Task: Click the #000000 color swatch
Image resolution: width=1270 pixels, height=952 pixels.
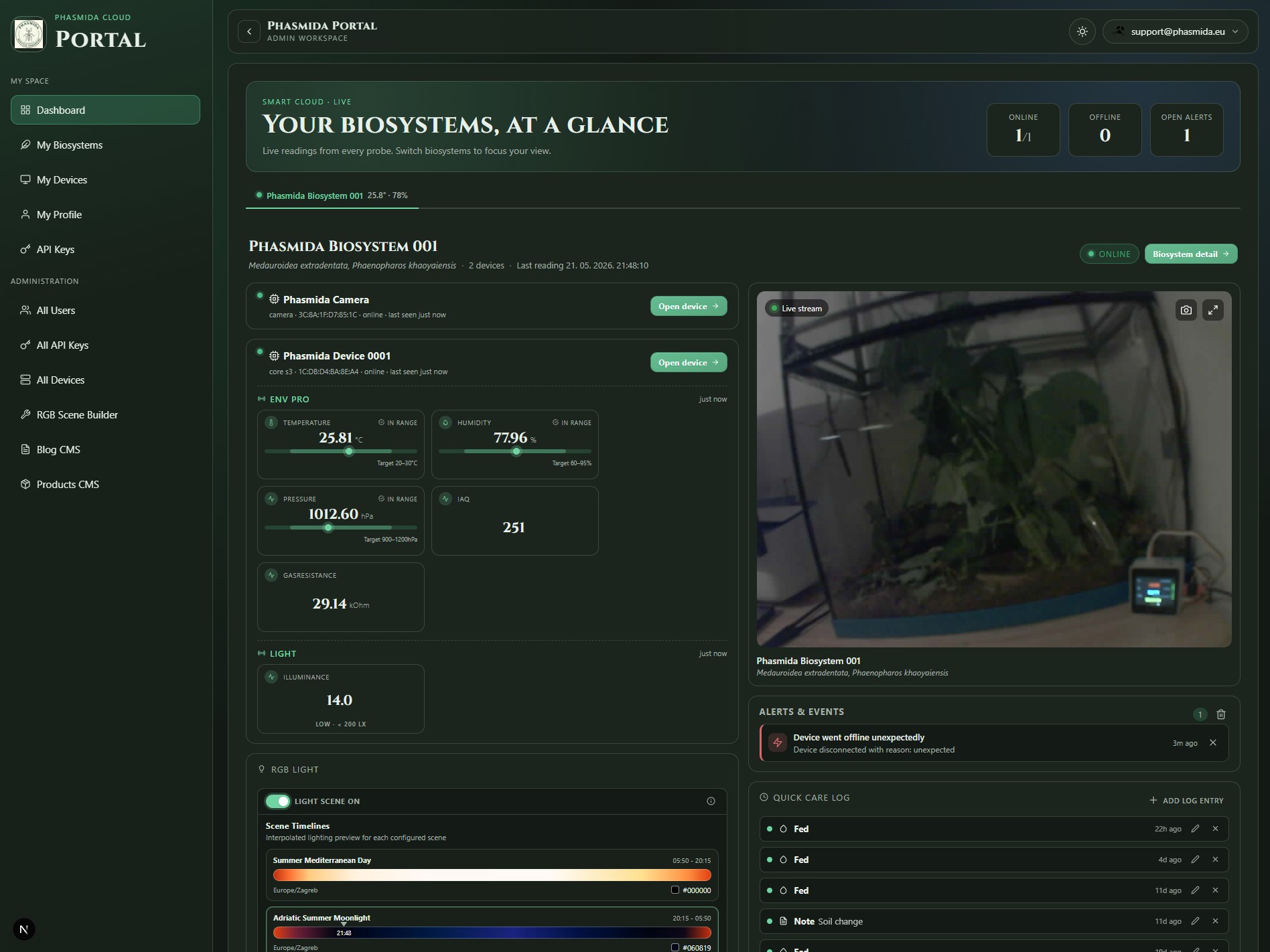Action: (x=675, y=890)
